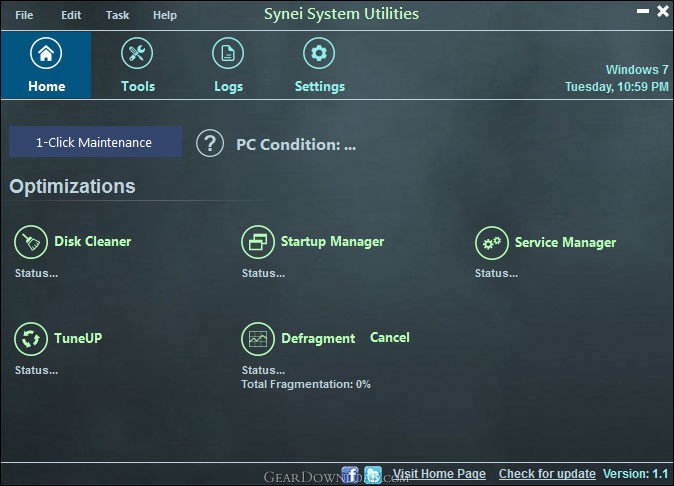
Task: Close the Synei System Utilities window
Action: coord(663,11)
